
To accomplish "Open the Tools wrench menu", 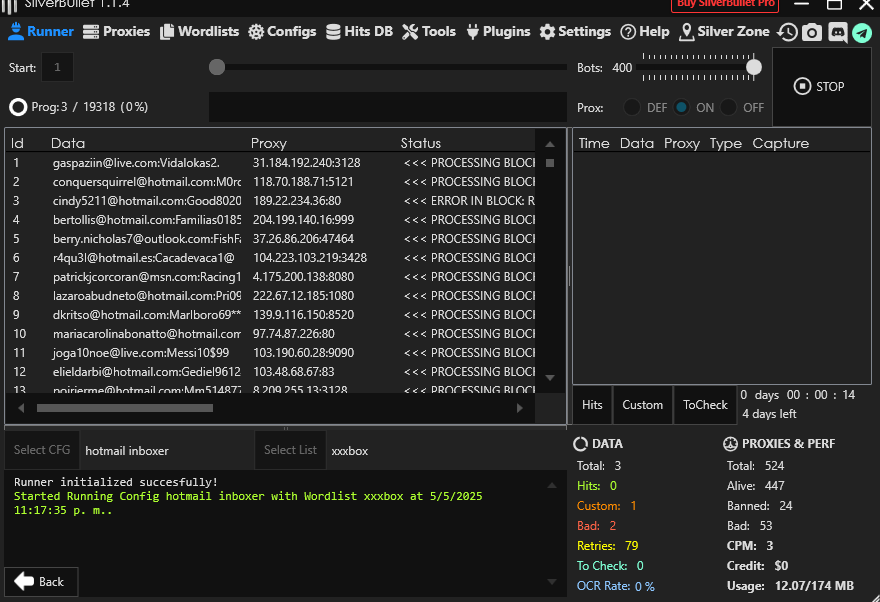I will (x=428, y=31).
